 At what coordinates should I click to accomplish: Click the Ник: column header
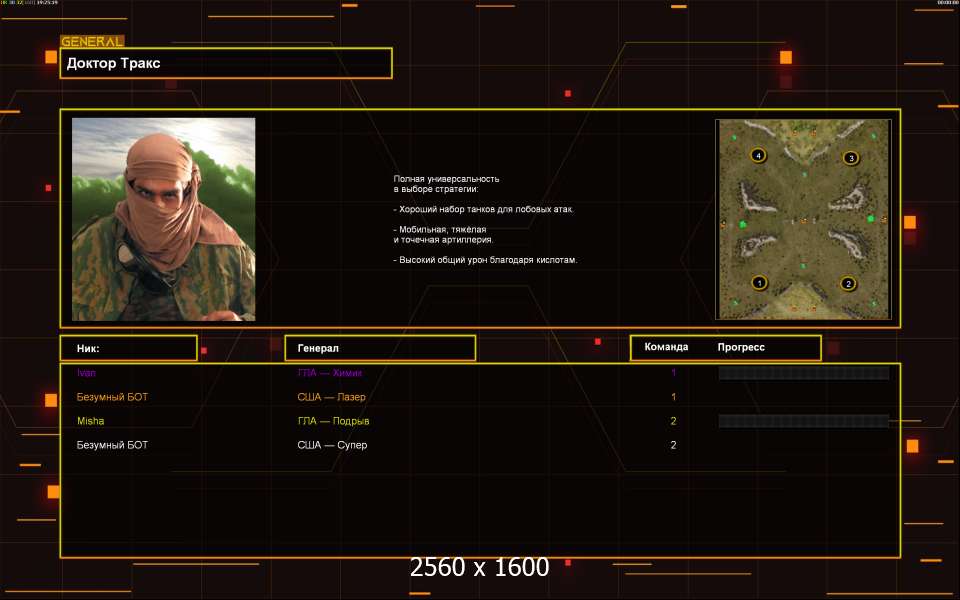pos(128,348)
